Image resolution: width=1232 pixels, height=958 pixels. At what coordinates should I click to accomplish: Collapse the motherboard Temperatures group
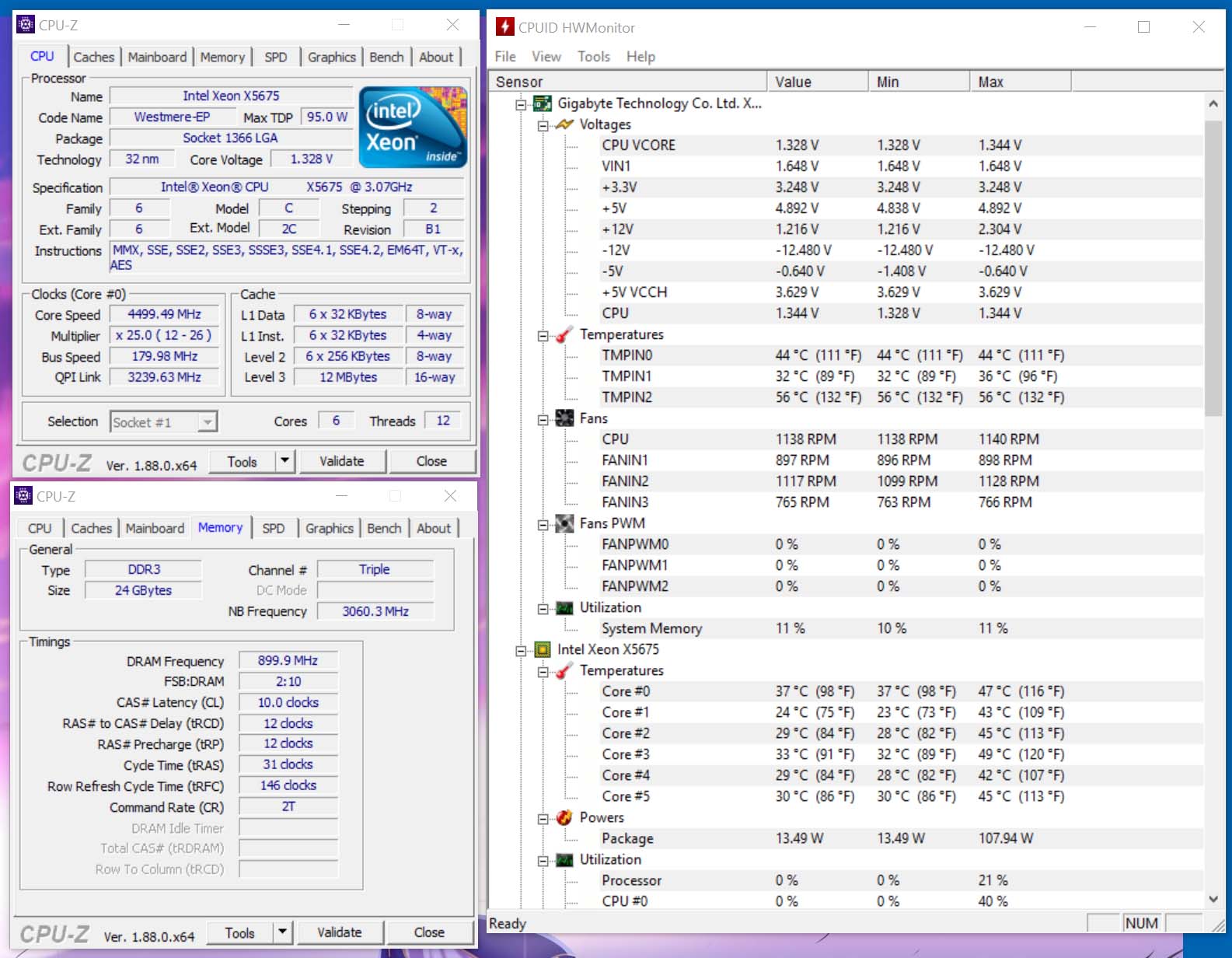(543, 335)
